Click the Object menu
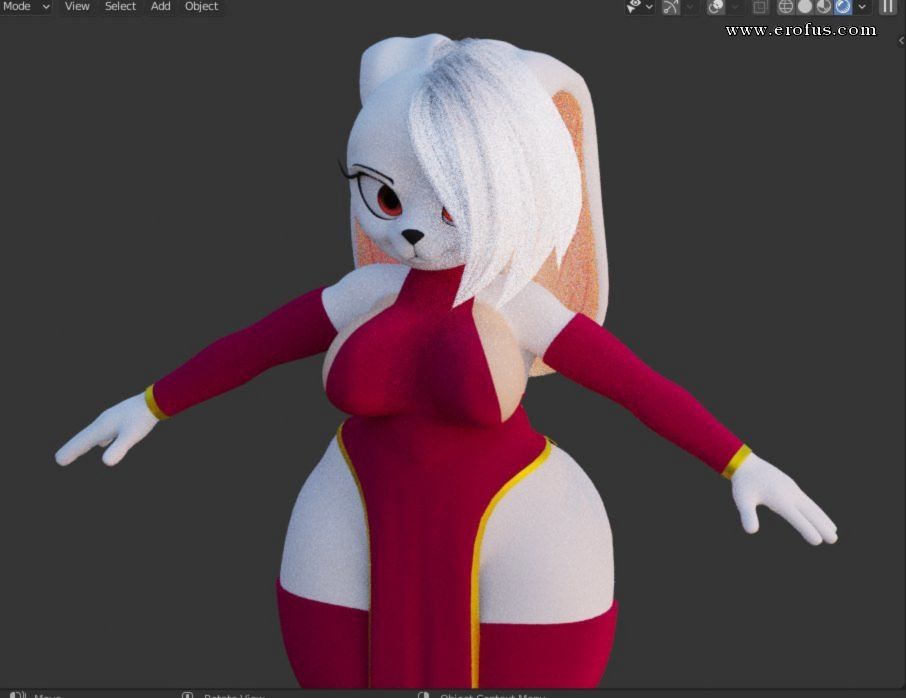Screen dimensions: 906x698 pos(201,7)
